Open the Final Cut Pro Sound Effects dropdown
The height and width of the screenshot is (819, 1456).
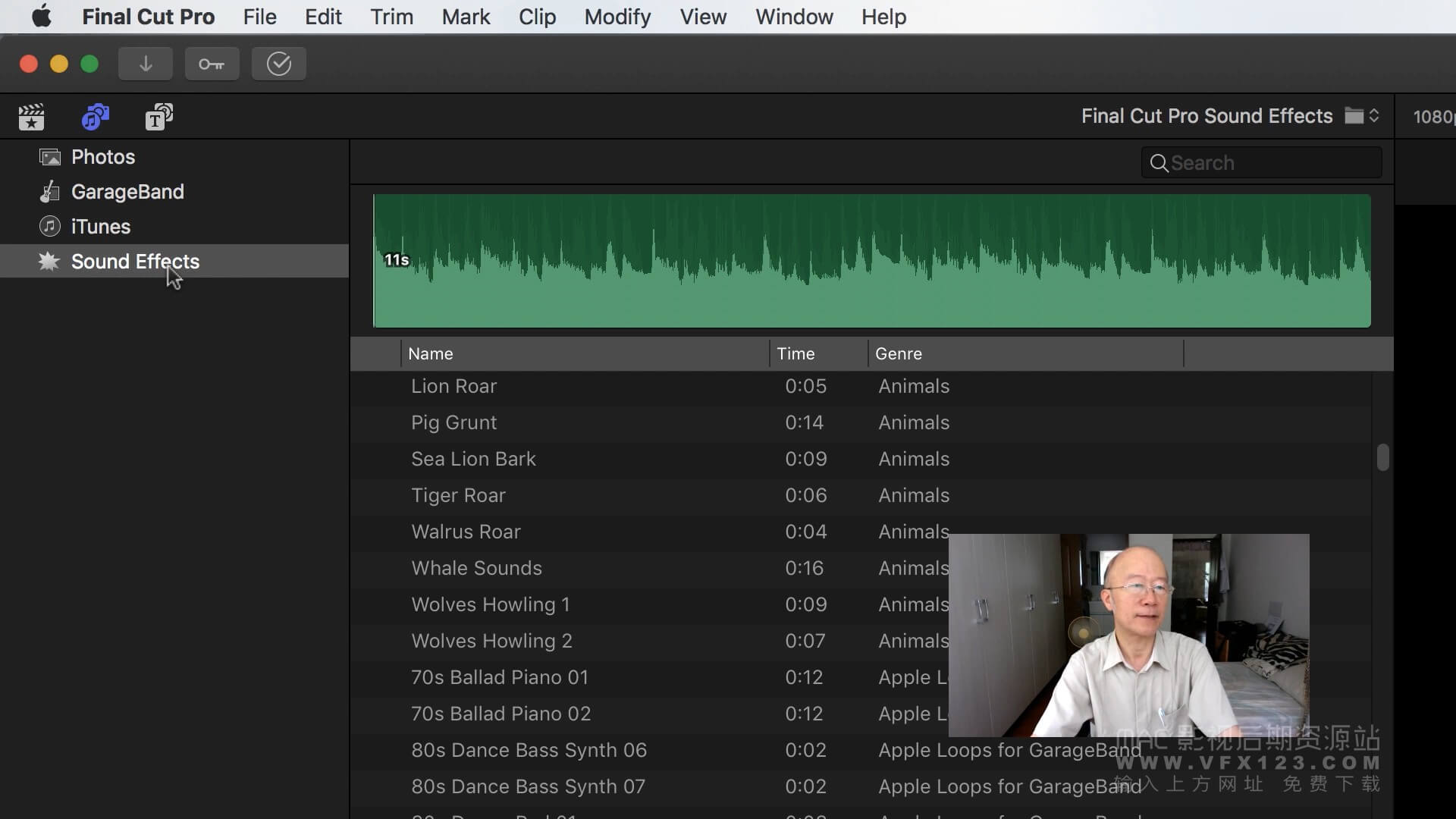pyautogui.click(x=1230, y=116)
